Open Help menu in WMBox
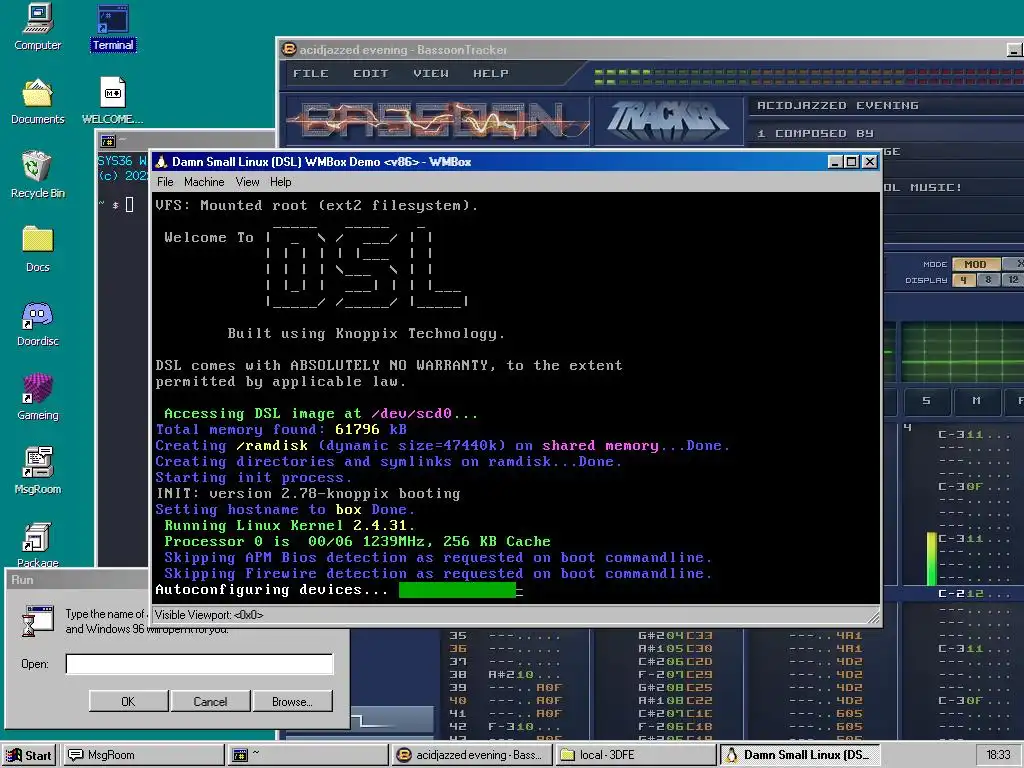Image resolution: width=1024 pixels, height=768 pixels. pos(280,182)
